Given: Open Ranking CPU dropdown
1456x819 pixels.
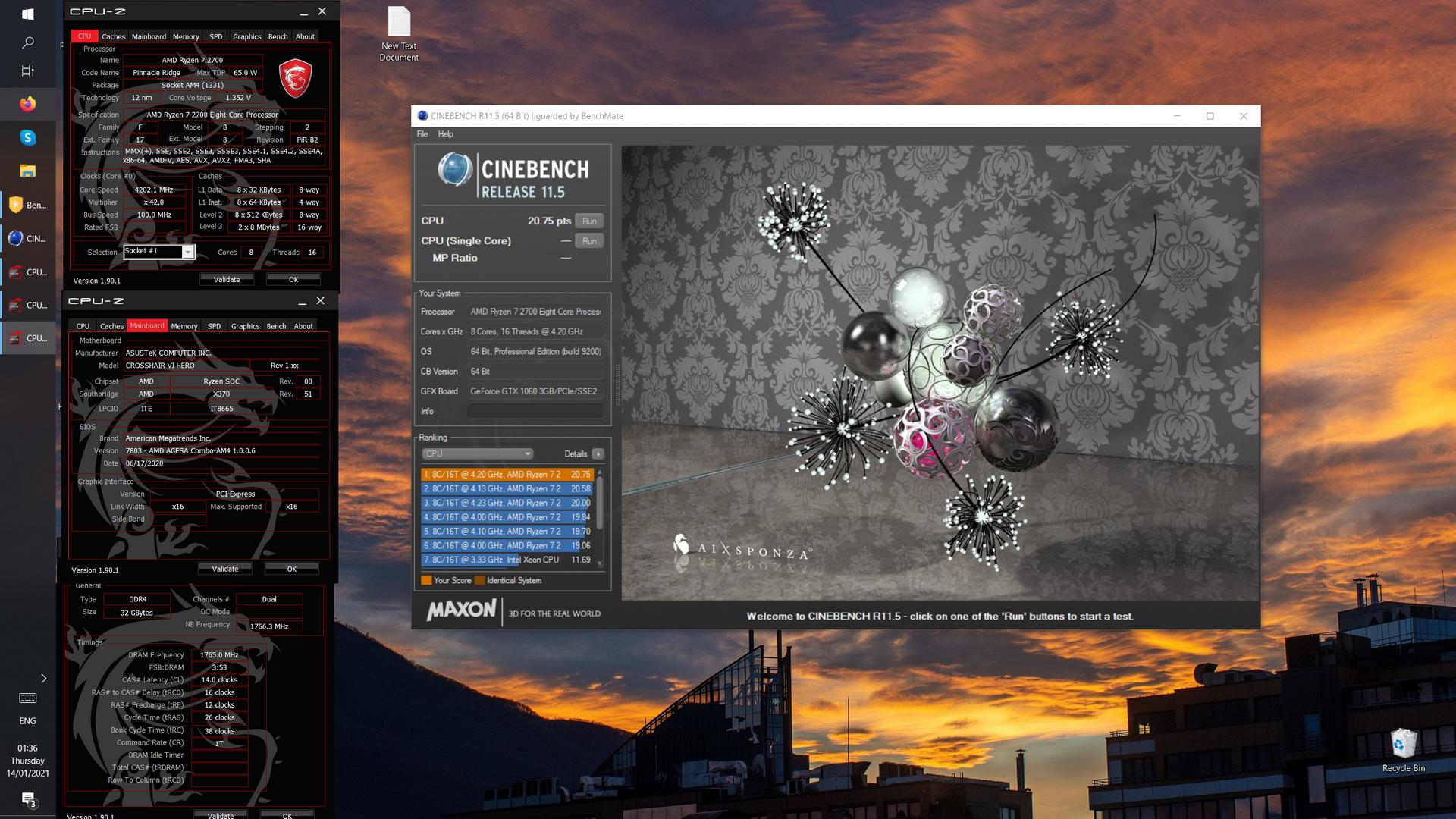Looking at the screenshot, I should tap(477, 453).
